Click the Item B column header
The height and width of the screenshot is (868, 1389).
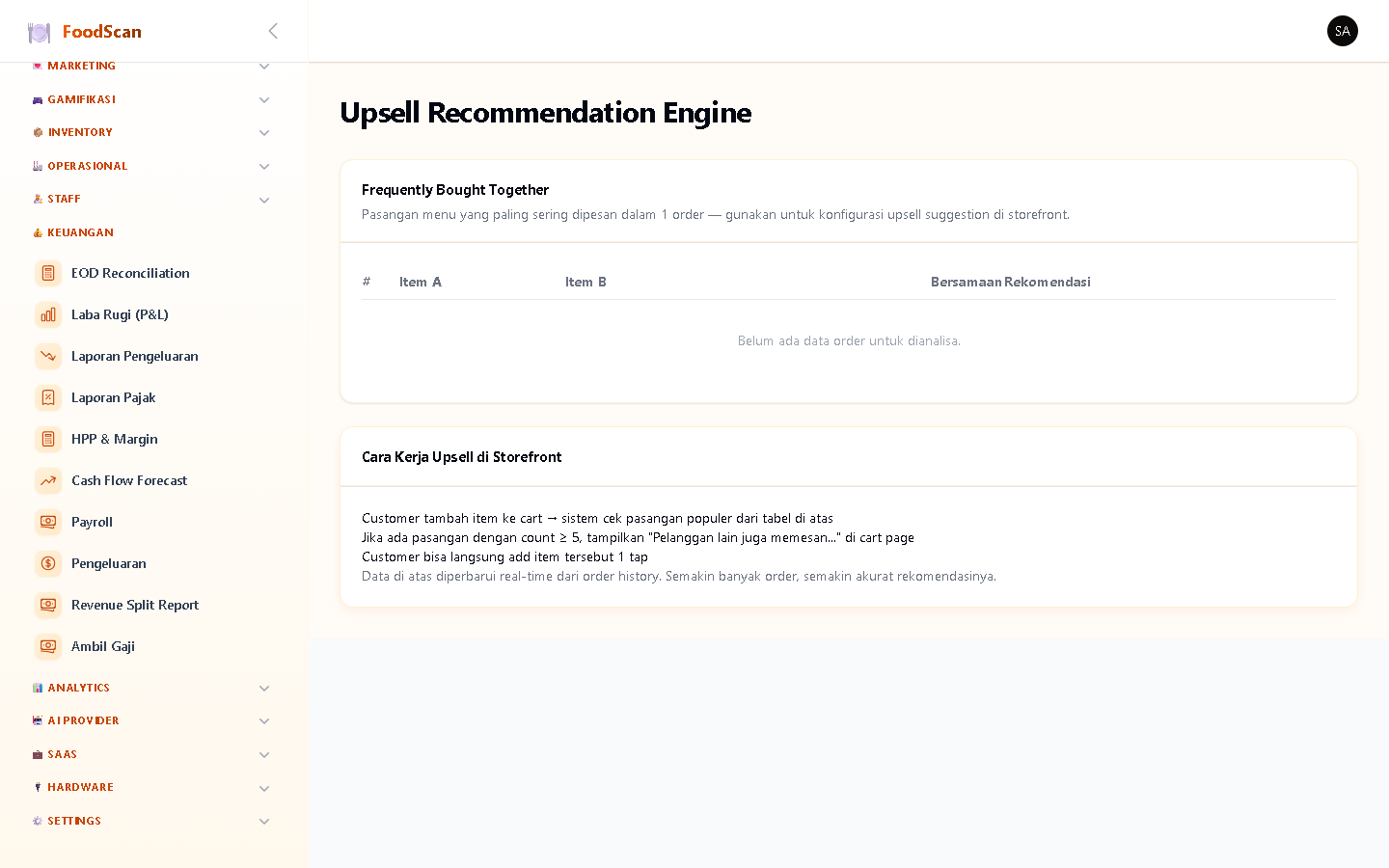tap(586, 282)
